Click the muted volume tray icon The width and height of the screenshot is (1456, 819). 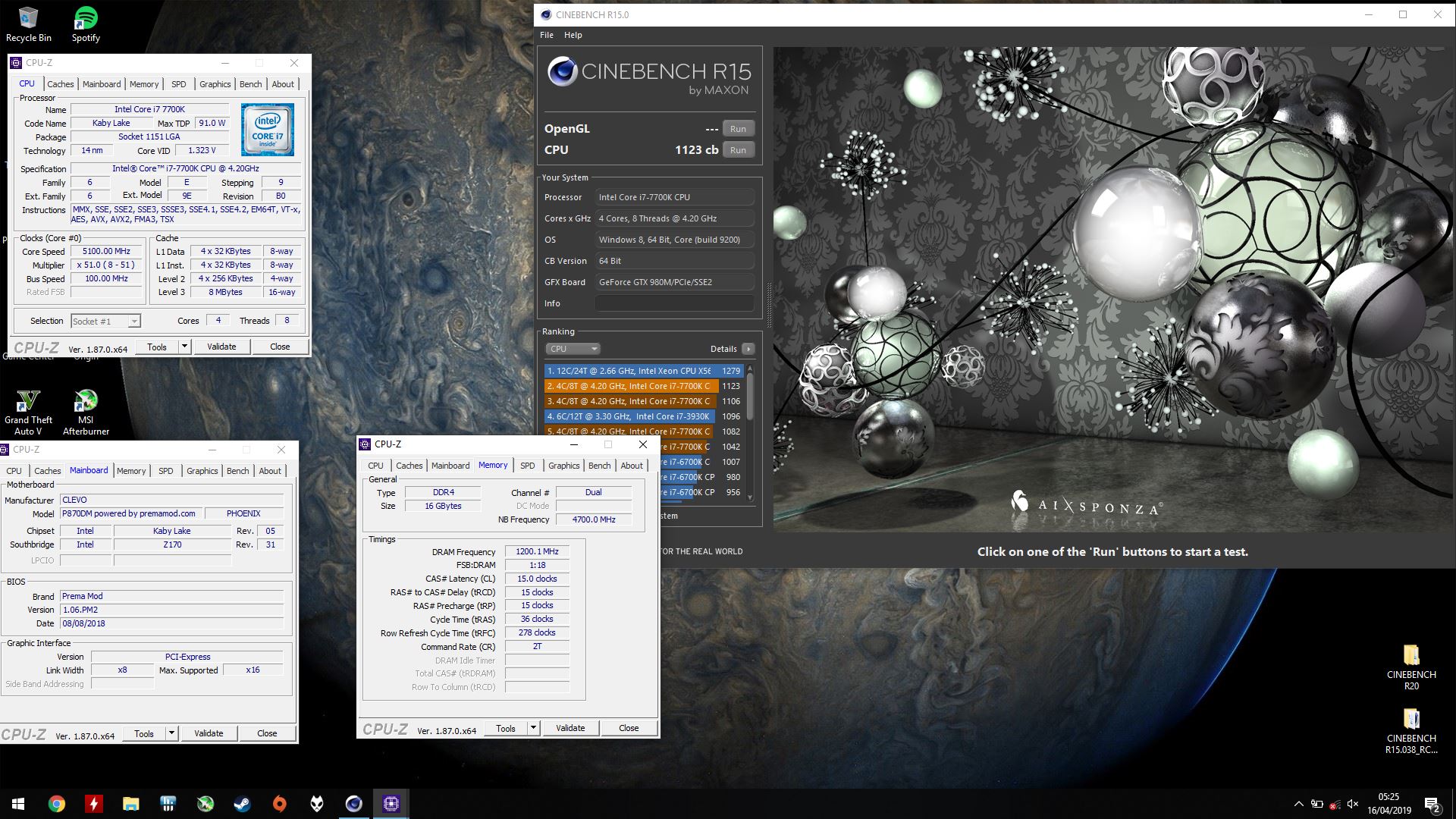[x=1353, y=804]
